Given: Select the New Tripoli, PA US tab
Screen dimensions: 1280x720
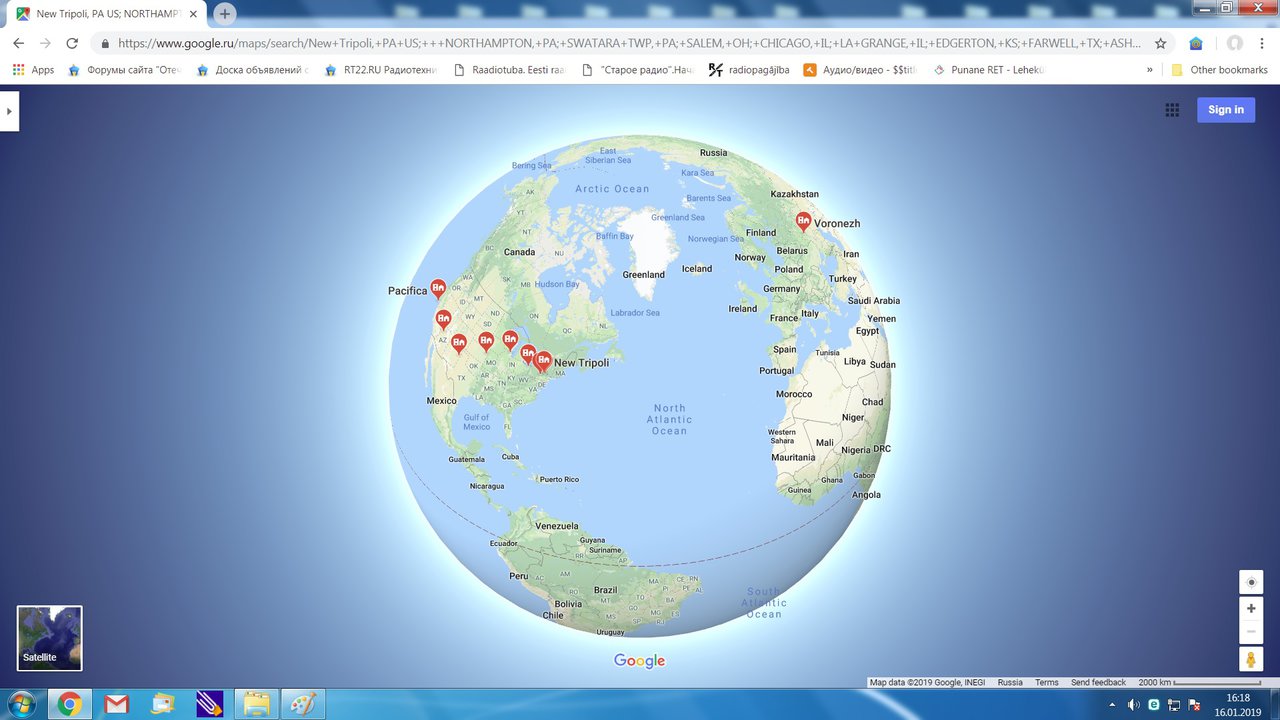Looking at the screenshot, I should pyautogui.click(x=109, y=15).
